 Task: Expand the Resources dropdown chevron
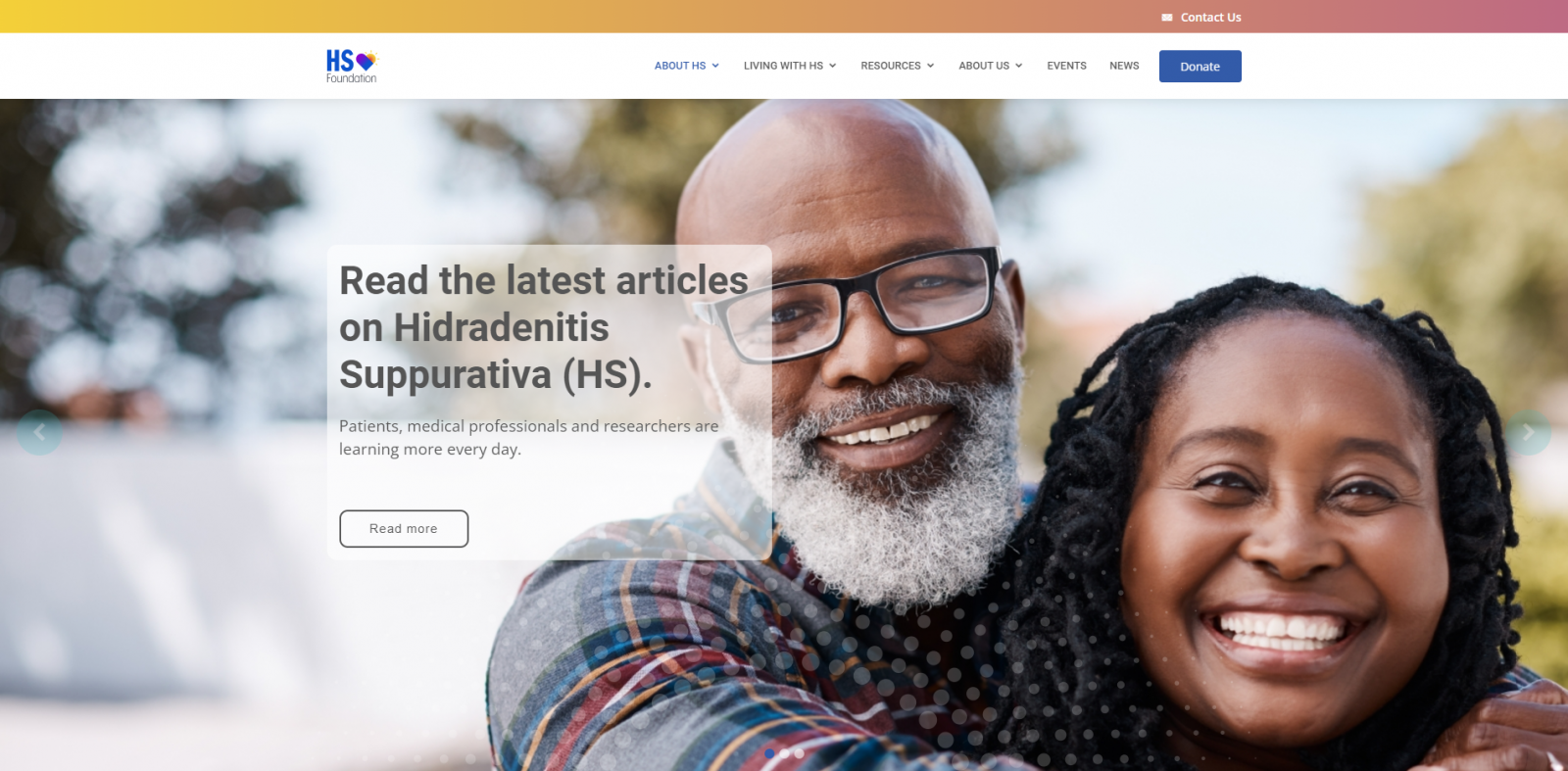(931, 66)
